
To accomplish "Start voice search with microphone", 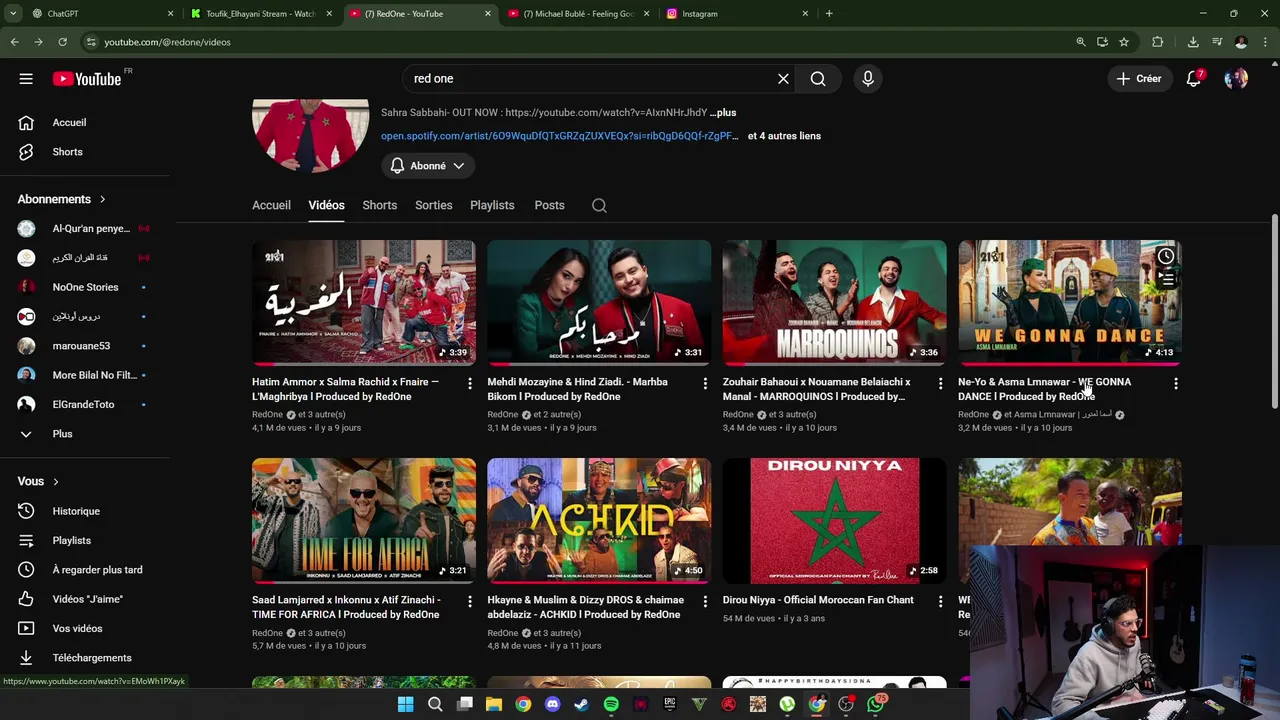I will (x=868, y=79).
